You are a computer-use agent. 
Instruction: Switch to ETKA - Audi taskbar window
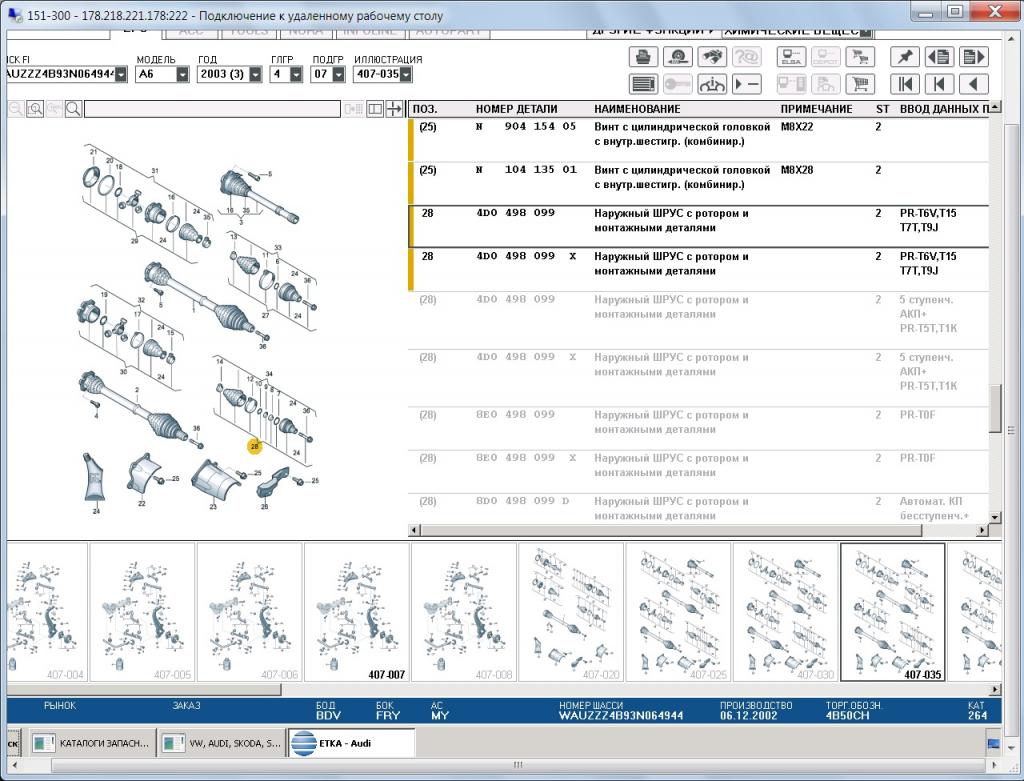click(351, 743)
